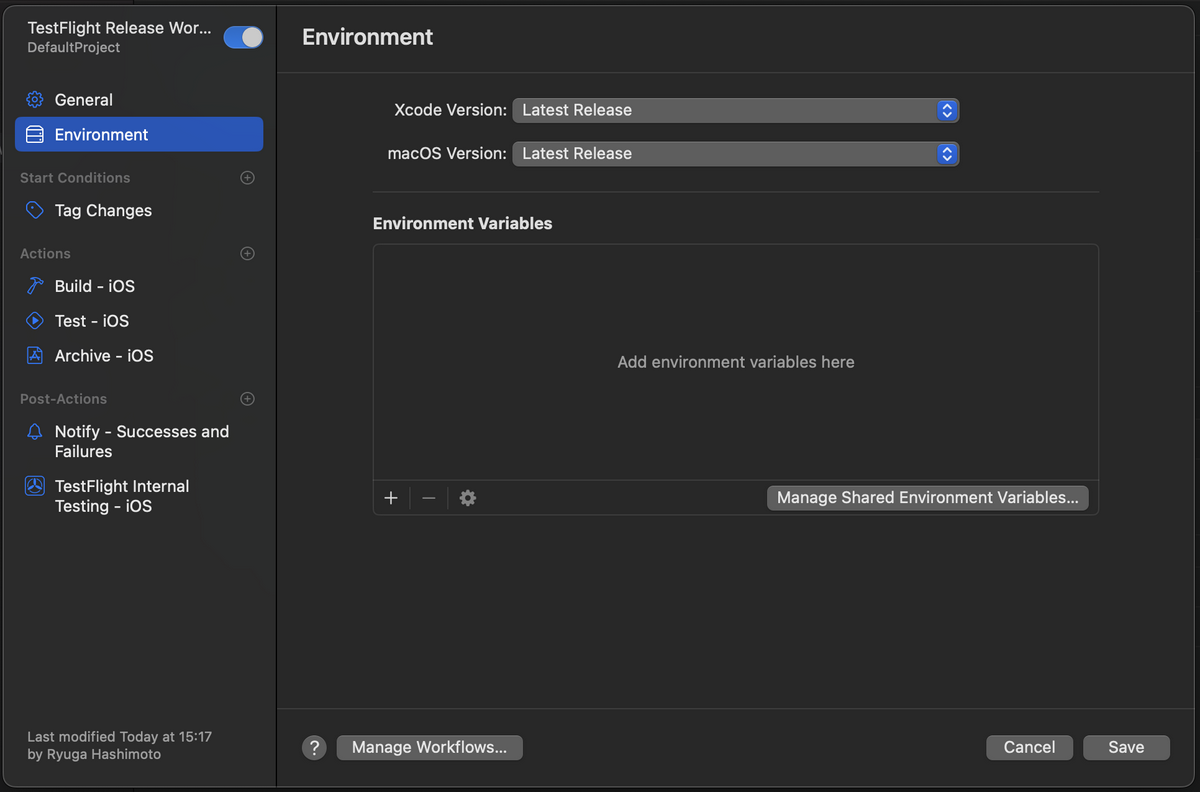Select the Environment sidebar item

pos(139,135)
